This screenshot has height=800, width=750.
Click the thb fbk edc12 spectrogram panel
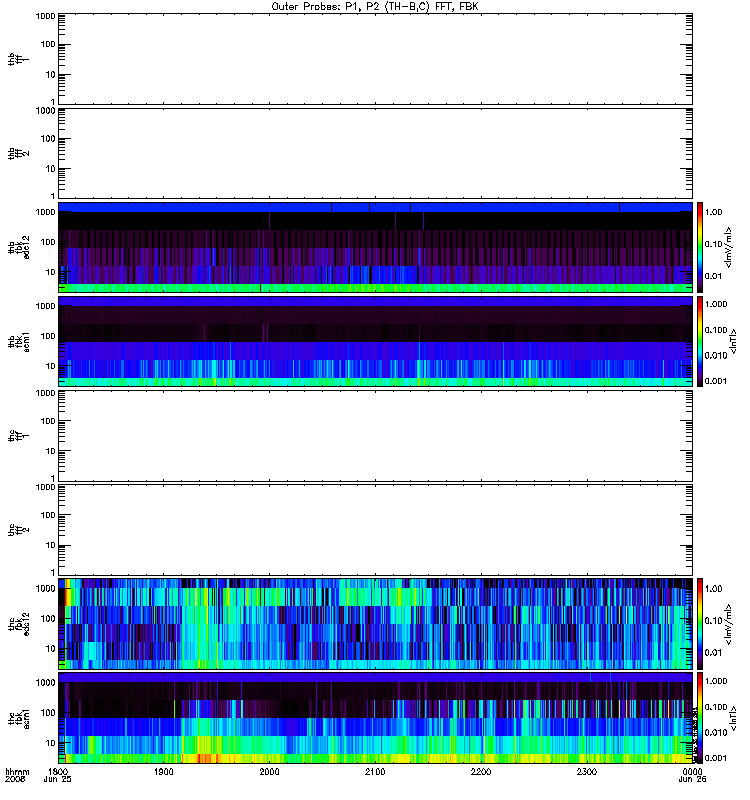(375, 247)
